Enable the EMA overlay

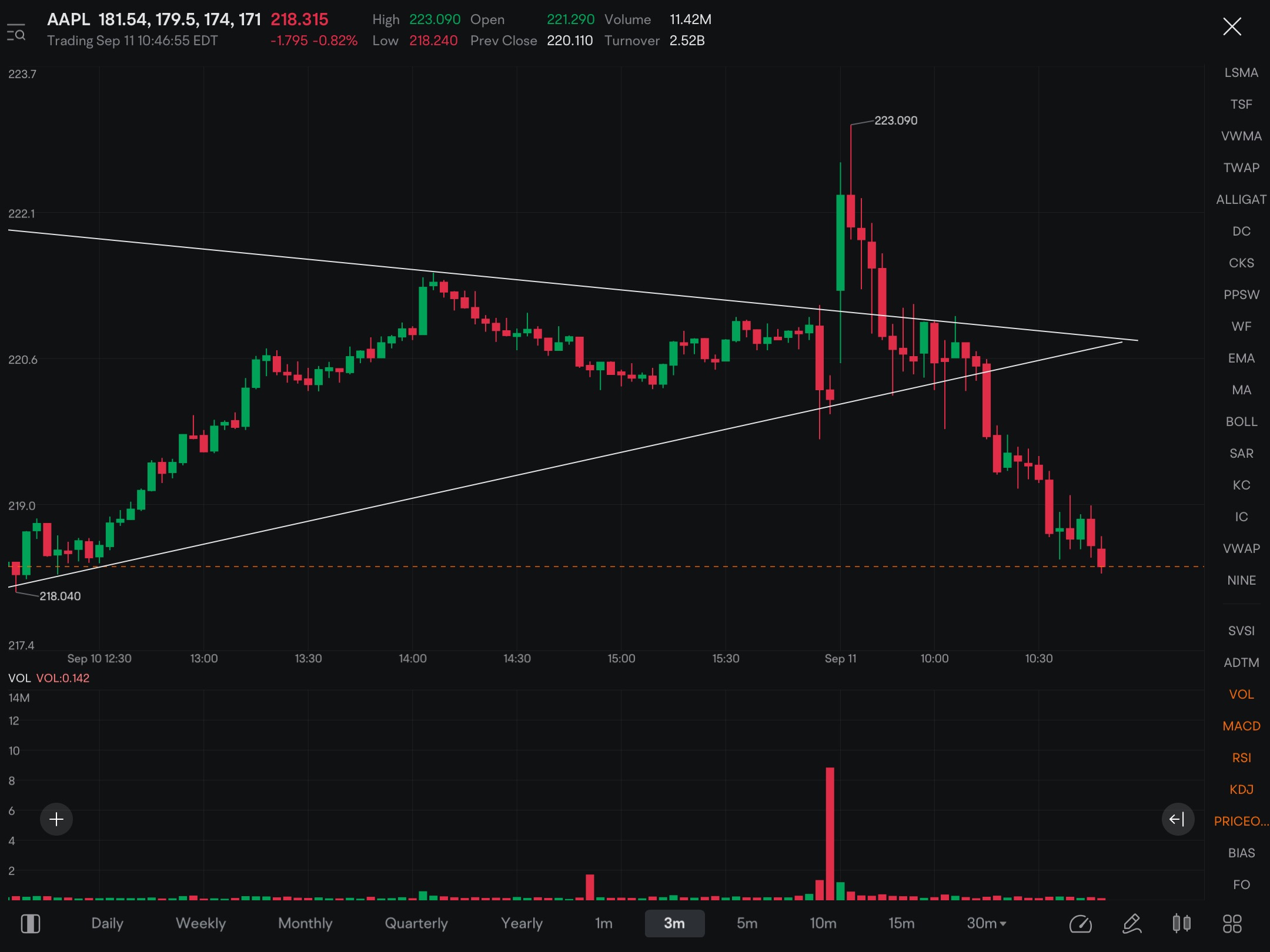1241,358
